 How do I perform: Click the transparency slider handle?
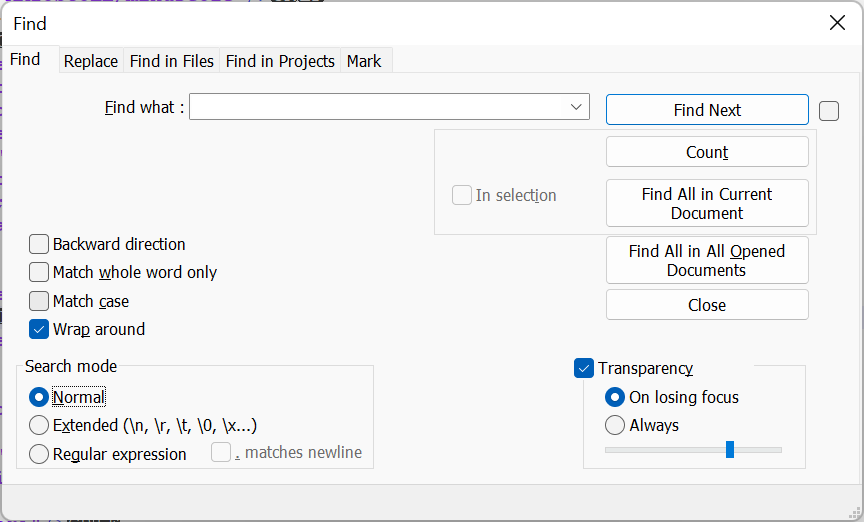coord(730,449)
